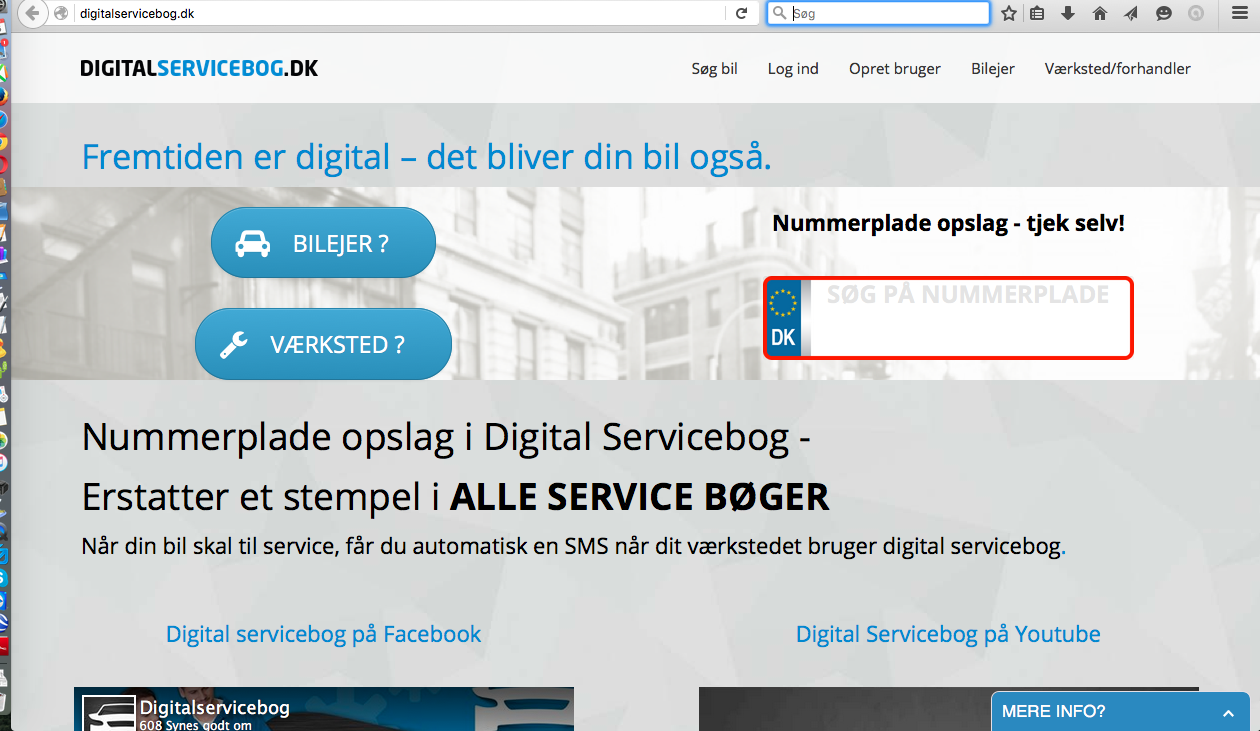Open the Log ind menu item
The image size is (1260, 731).
pyautogui.click(x=793, y=68)
